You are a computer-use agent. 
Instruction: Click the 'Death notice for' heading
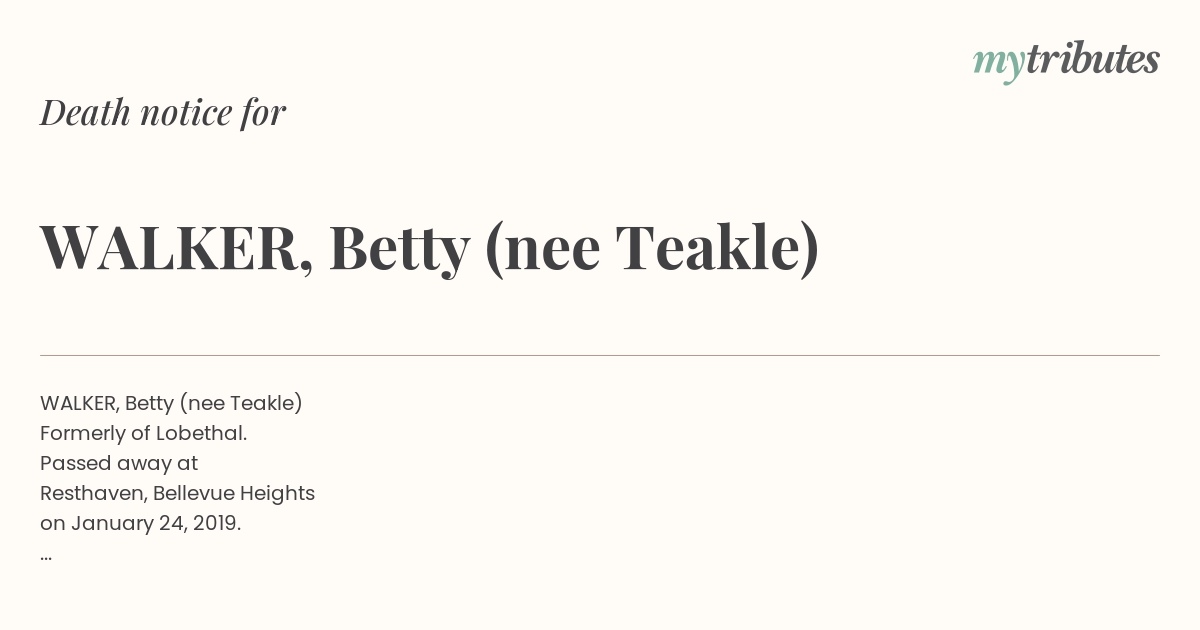(163, 113)
